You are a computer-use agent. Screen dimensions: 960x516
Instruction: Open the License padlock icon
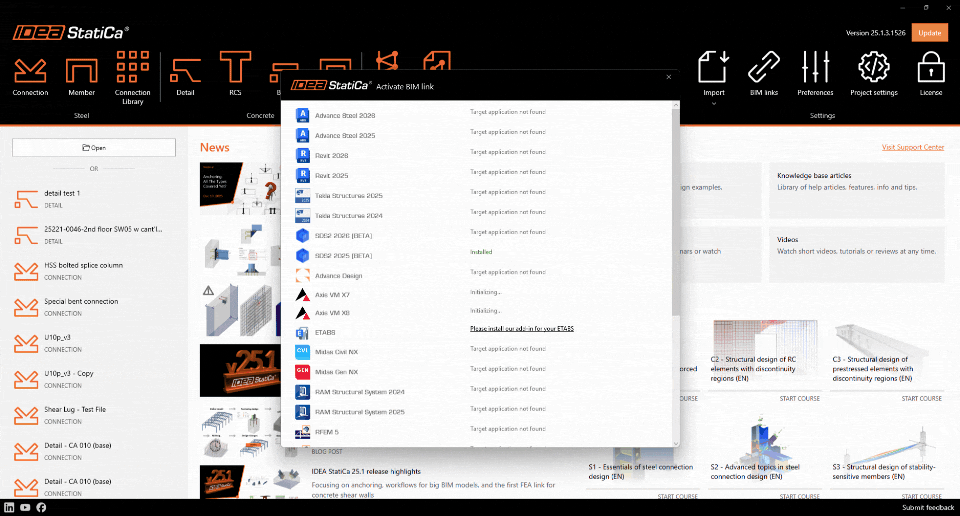pos(931,67)
